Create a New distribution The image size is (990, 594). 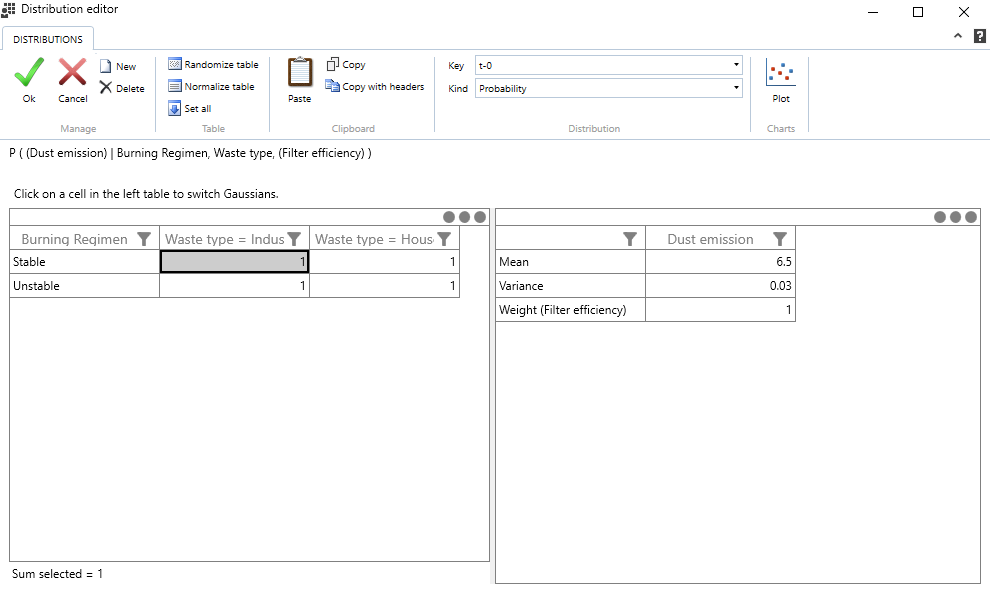point(118,67)
